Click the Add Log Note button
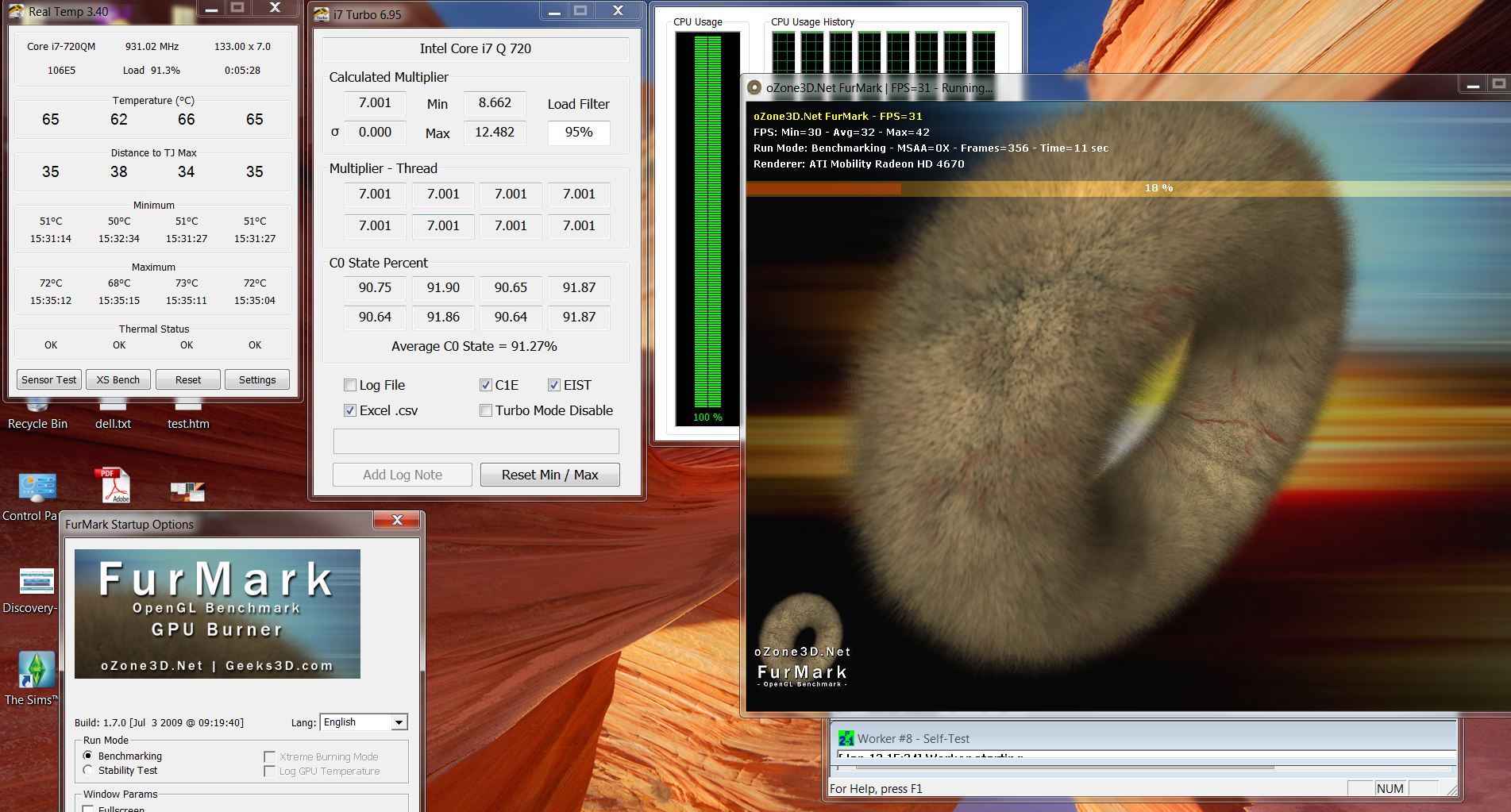Viewport: 1511px width, 812px height. pos(403,475)
